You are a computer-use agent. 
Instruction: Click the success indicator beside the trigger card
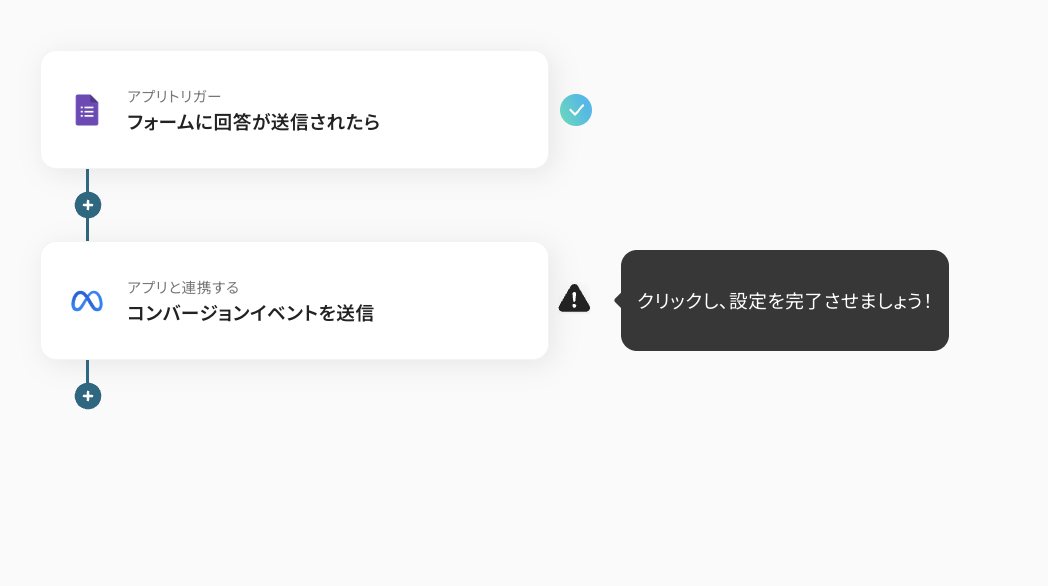pyautogui.click(x=576, y=110)
